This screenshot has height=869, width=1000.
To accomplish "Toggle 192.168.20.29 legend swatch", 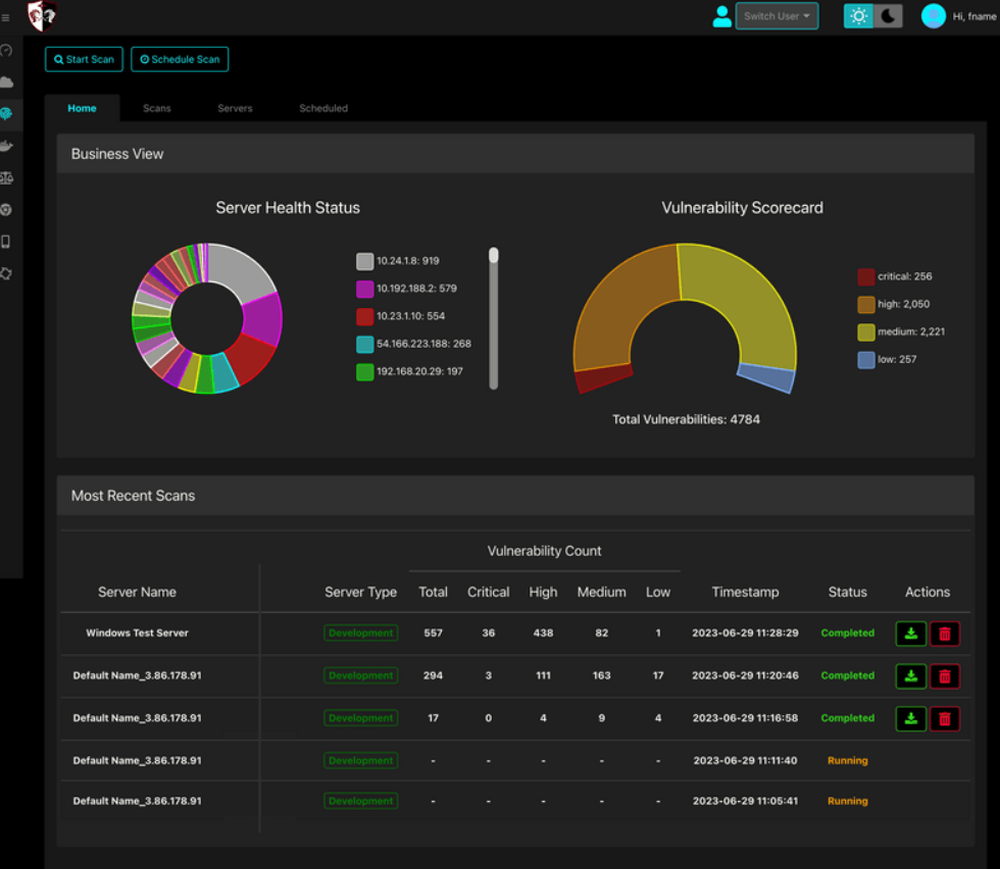I will (x=365, y=372).
